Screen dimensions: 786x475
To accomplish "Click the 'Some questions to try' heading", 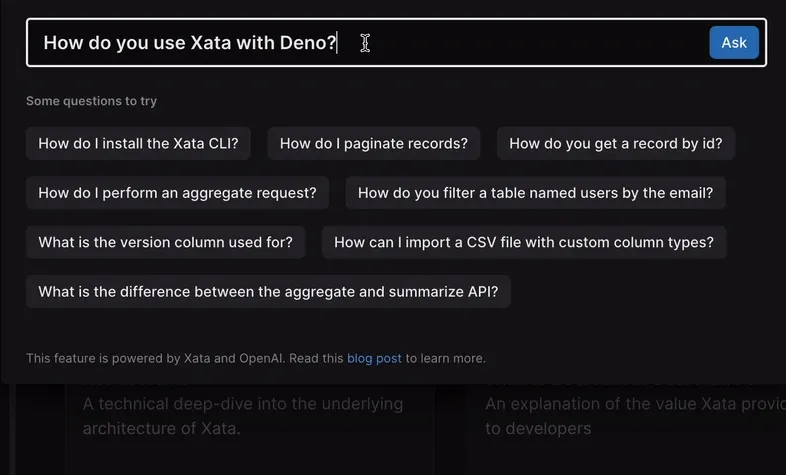I will click(91, 101).
